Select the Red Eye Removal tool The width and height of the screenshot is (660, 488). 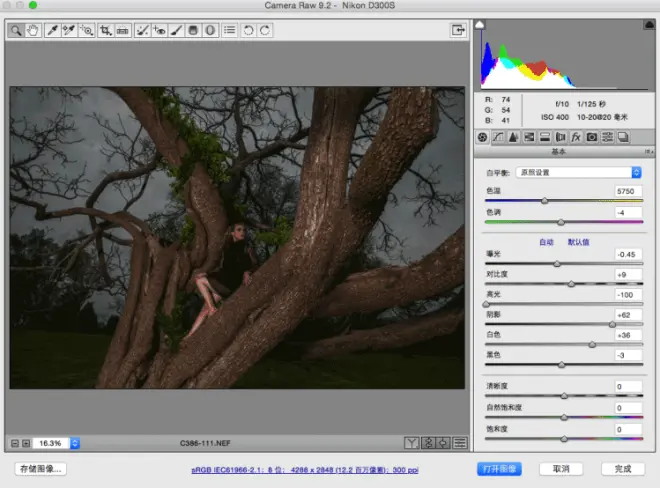(159, 30)
